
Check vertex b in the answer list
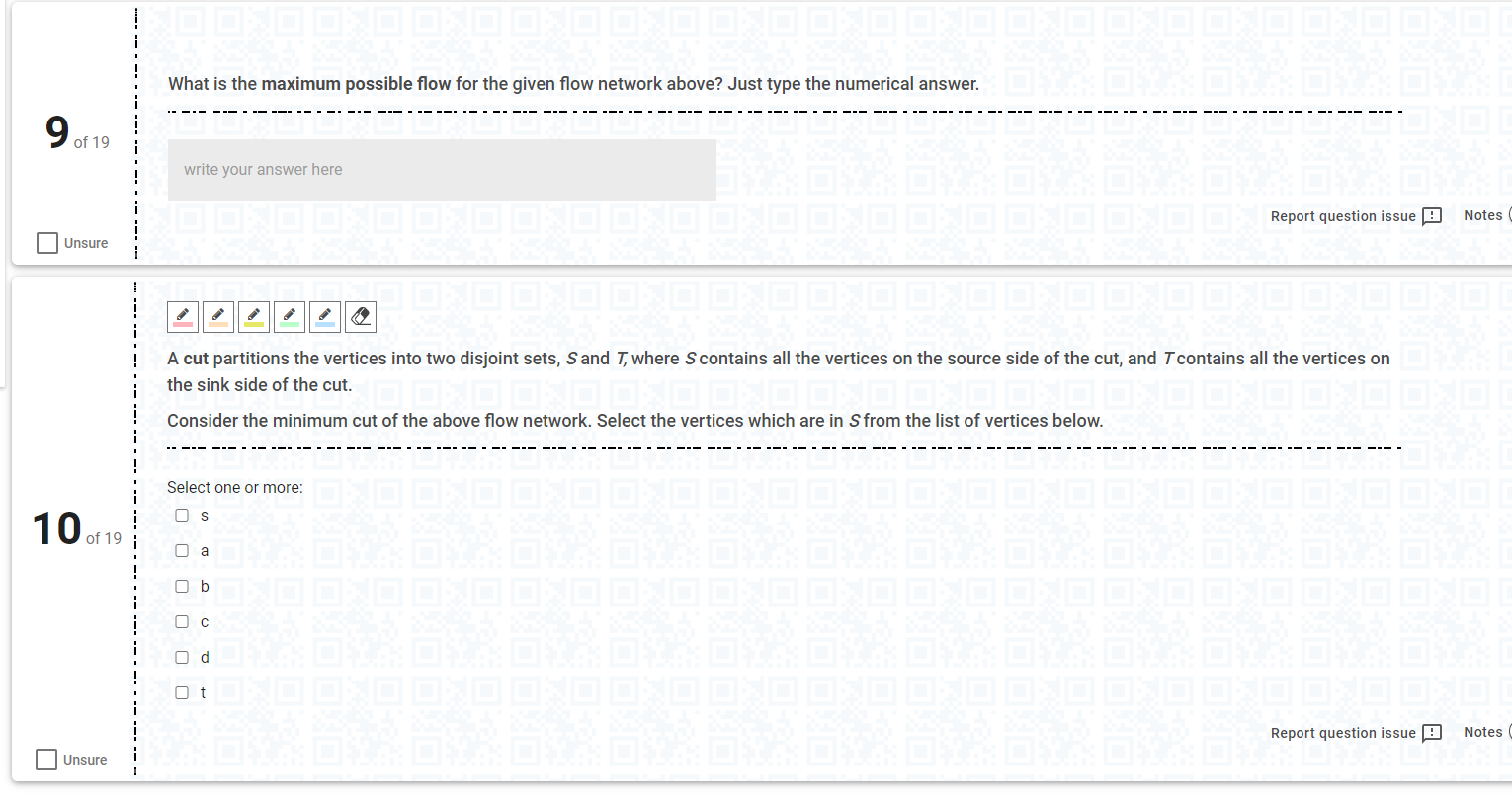click(182, 586)
